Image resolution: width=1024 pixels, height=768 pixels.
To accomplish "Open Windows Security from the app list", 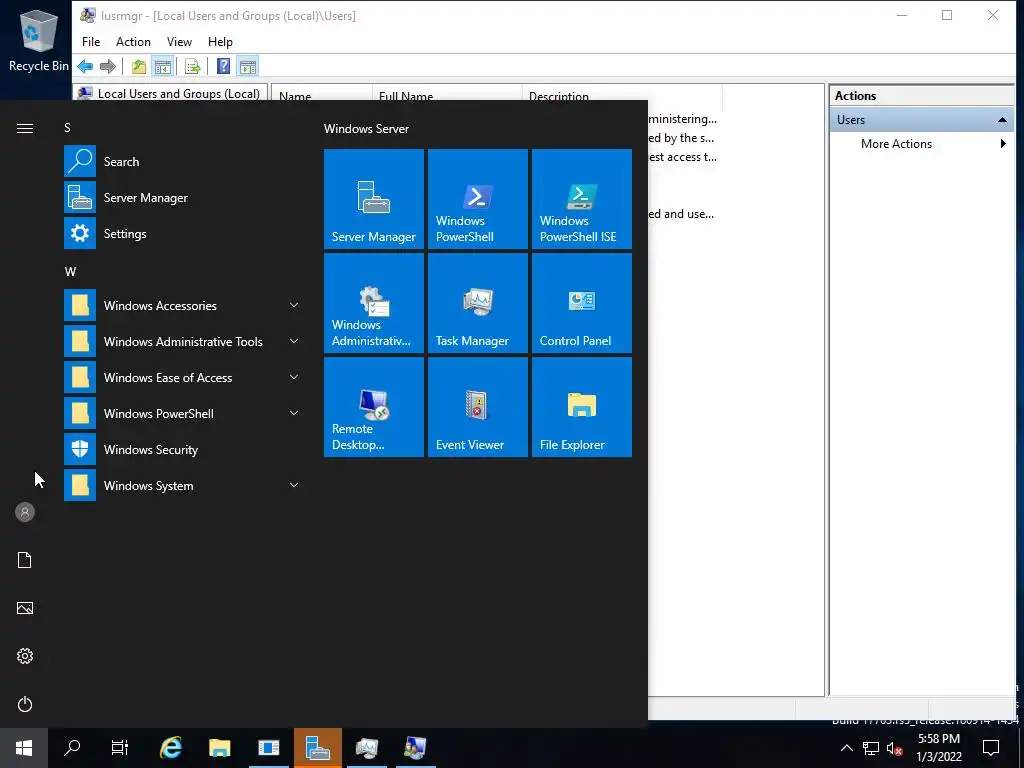I will (183, 449).
